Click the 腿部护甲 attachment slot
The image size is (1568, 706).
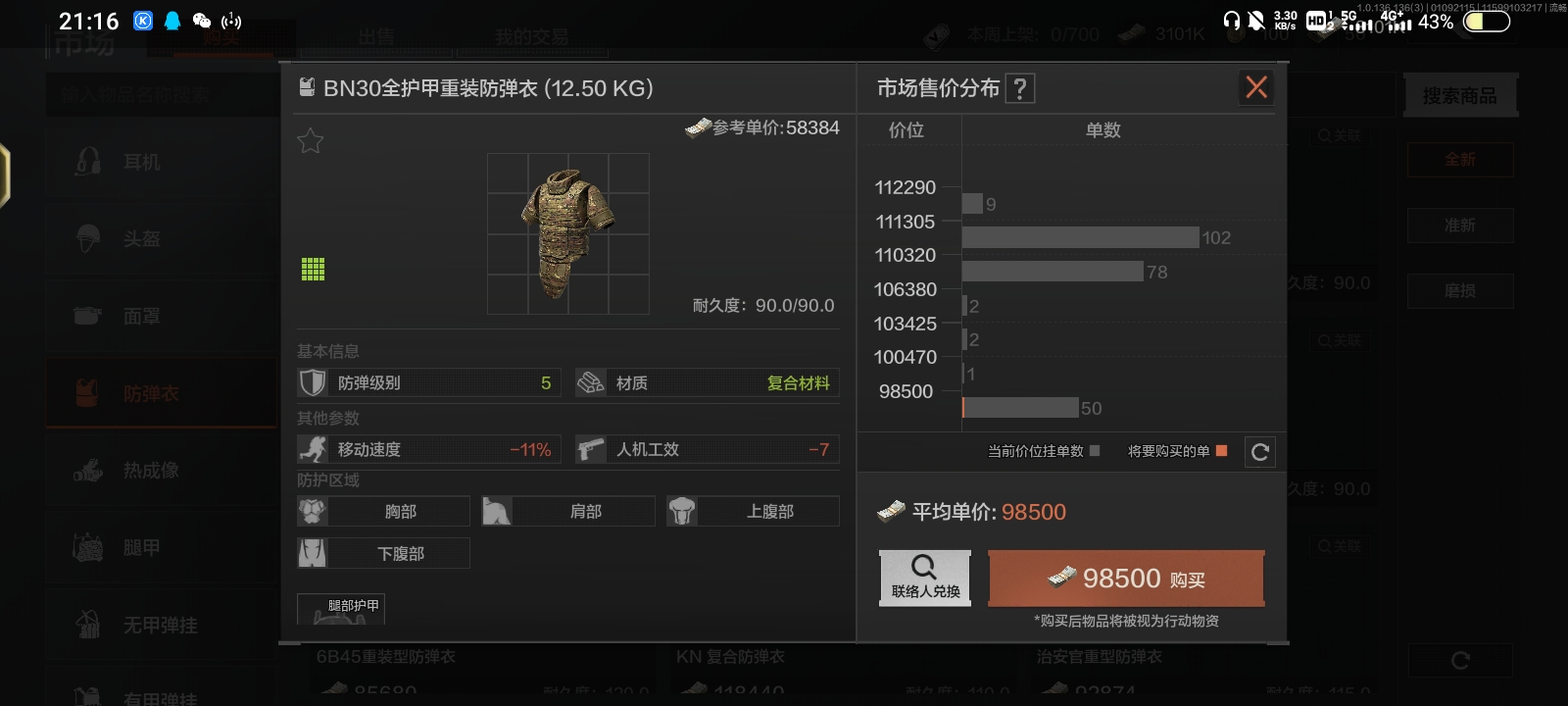tap(341, 609)
